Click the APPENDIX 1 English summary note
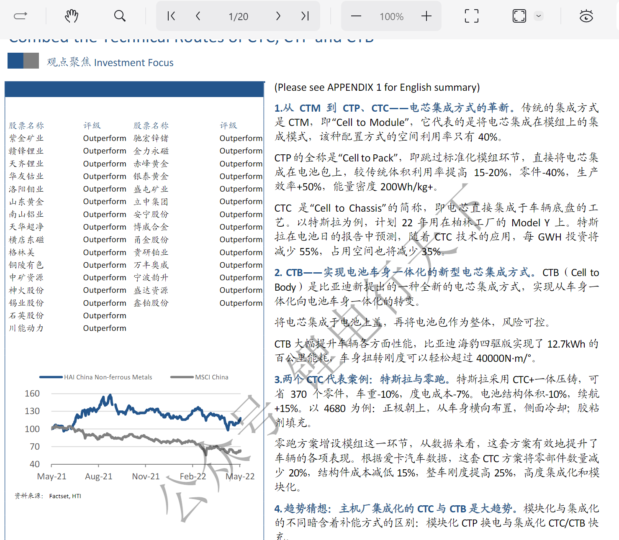Image resolution: width=619 pixels, height=540 pixels. coord(377,88)
